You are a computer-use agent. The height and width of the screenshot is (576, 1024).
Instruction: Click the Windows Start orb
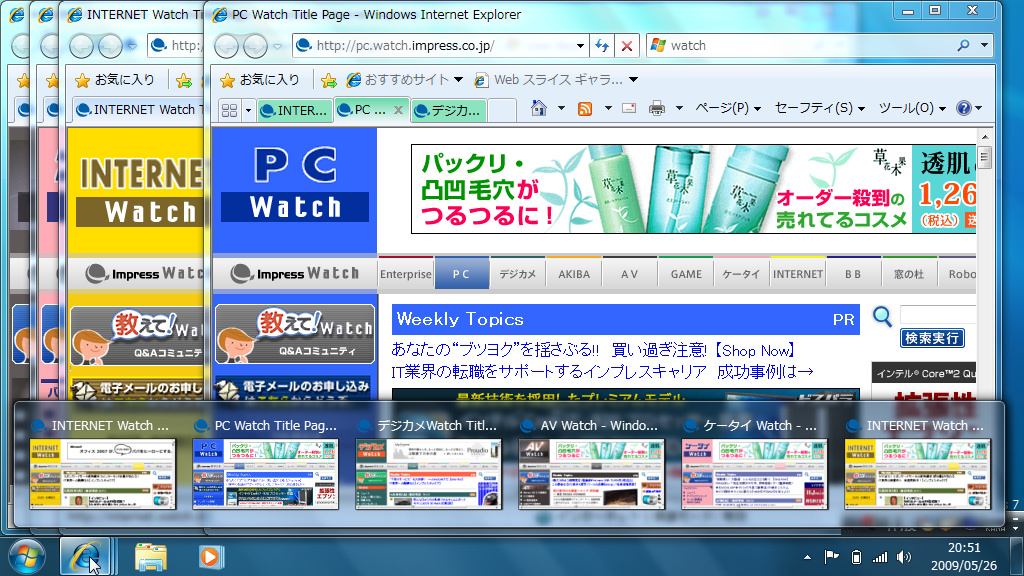tap(26, 557)
